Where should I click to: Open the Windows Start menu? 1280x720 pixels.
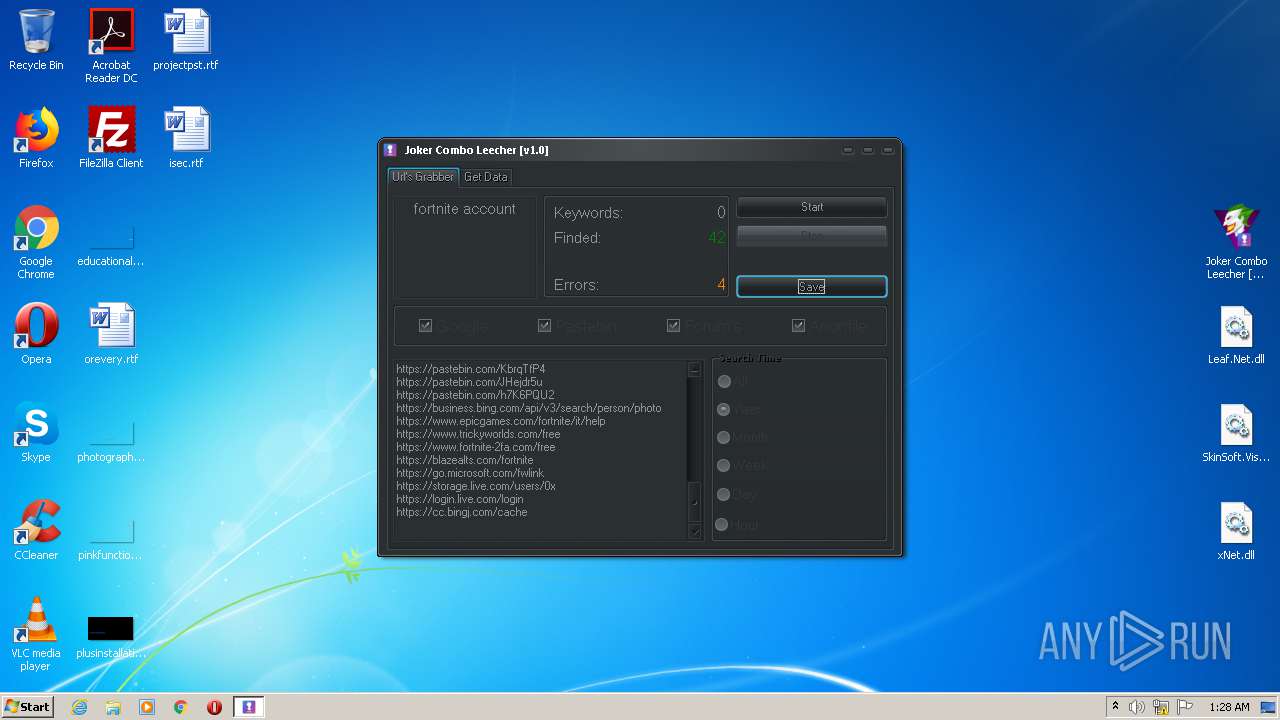27,706
